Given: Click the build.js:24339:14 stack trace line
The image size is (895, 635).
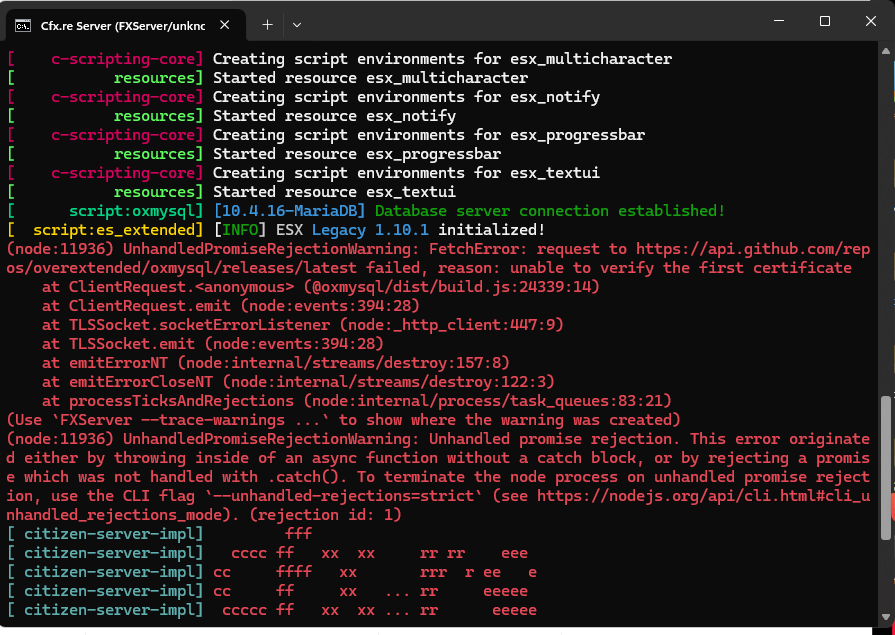Looking at the screenshot, I should (x=320, y=287).
